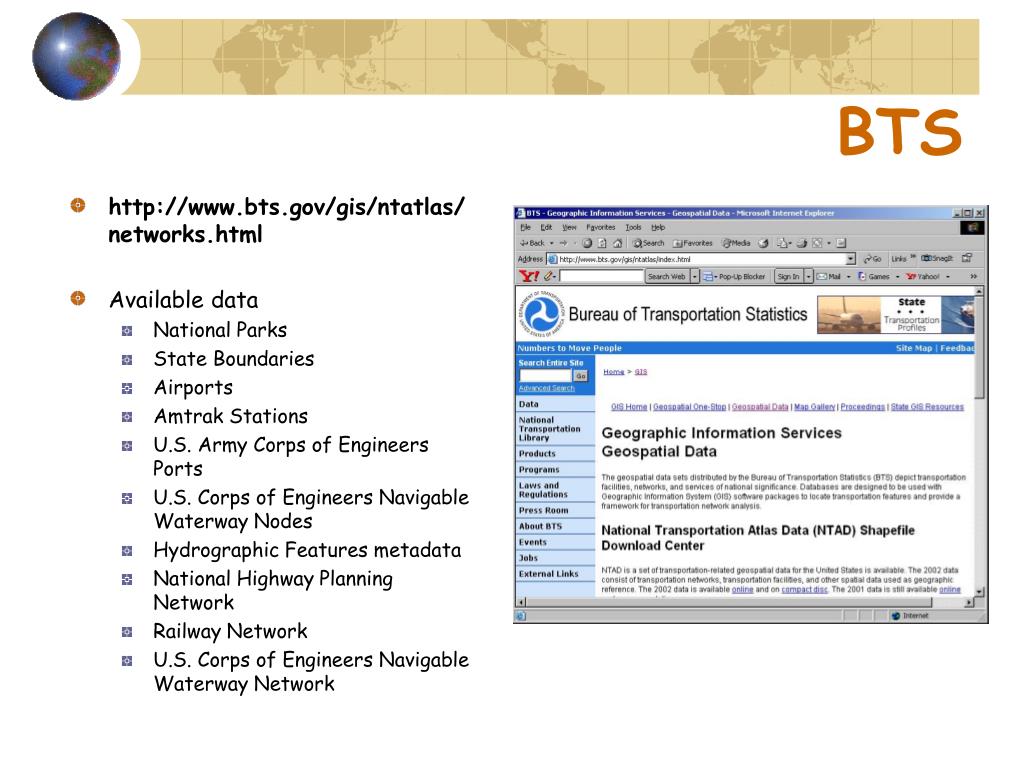Open the Help menu
This screenshot has height=768, width=1024.
click(658, 227)
